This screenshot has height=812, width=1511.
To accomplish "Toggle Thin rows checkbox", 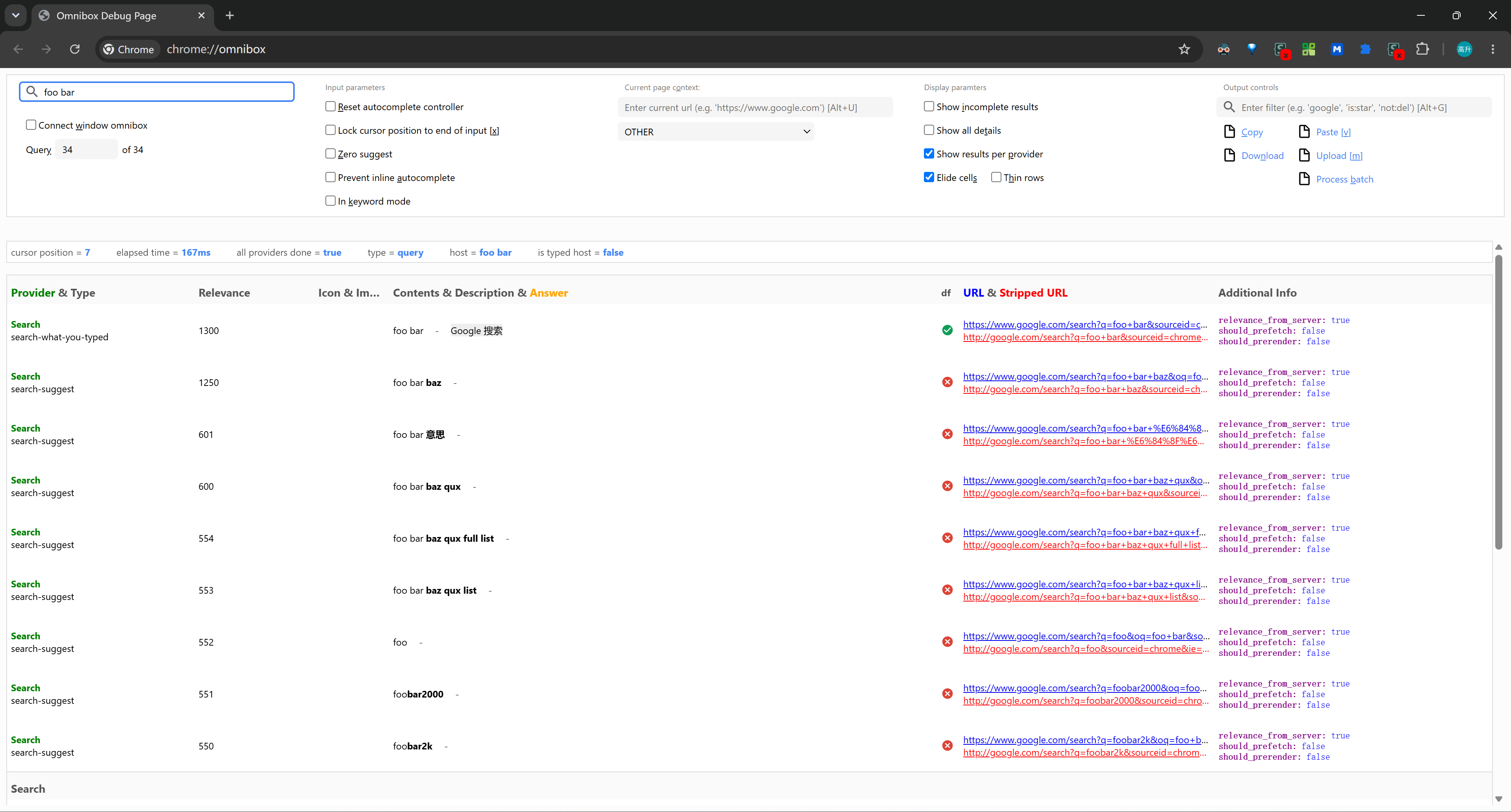I will 996,177.
